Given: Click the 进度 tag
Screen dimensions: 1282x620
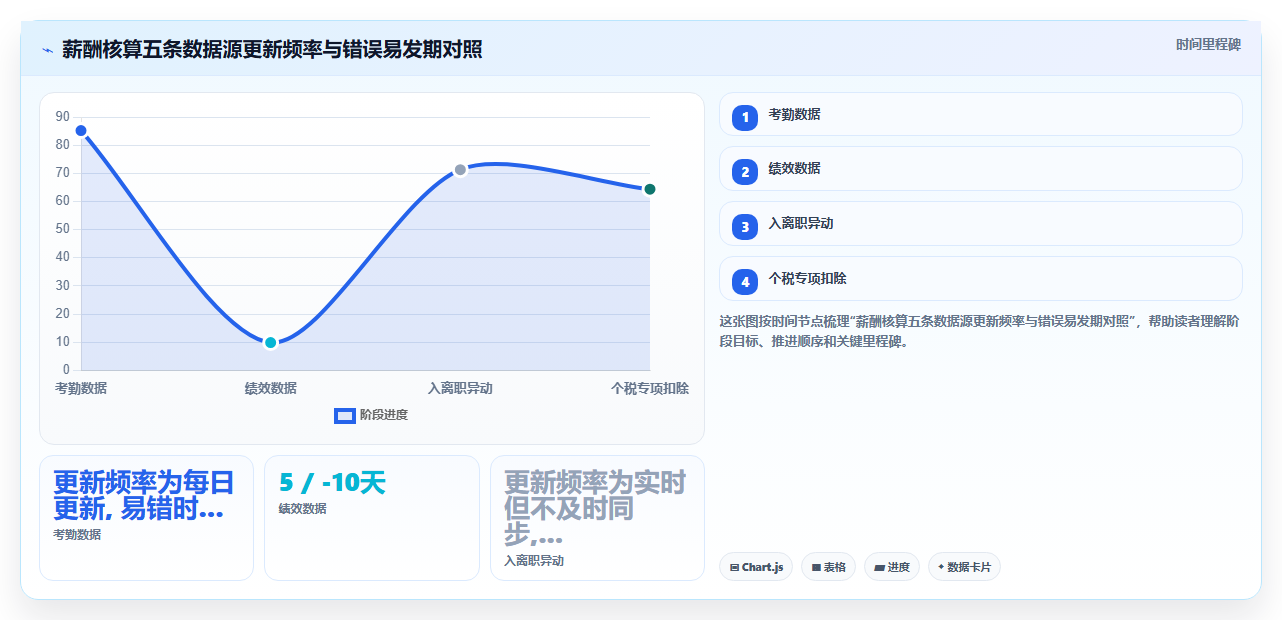Looking at the screenshot, I should pos(891,567).
